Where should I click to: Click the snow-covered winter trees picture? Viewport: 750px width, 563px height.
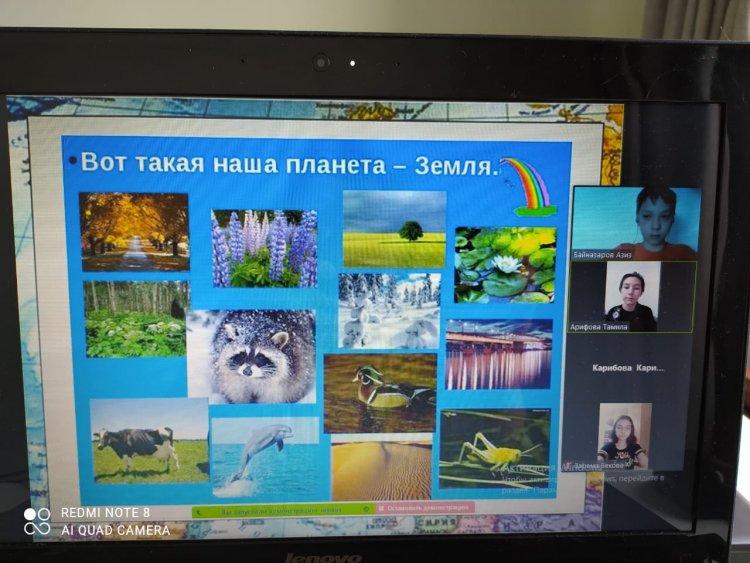(x=389, y=311)
